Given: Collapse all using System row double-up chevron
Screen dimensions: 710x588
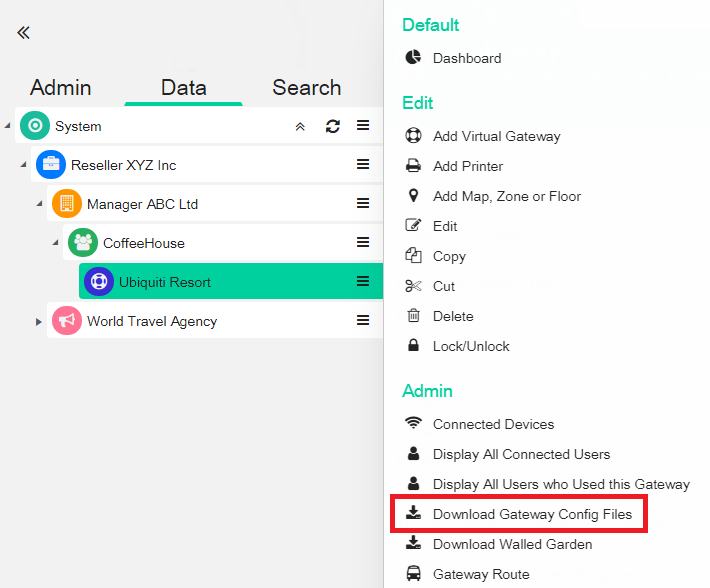Looking at the screenshot, I should click(x=300, y=126).
